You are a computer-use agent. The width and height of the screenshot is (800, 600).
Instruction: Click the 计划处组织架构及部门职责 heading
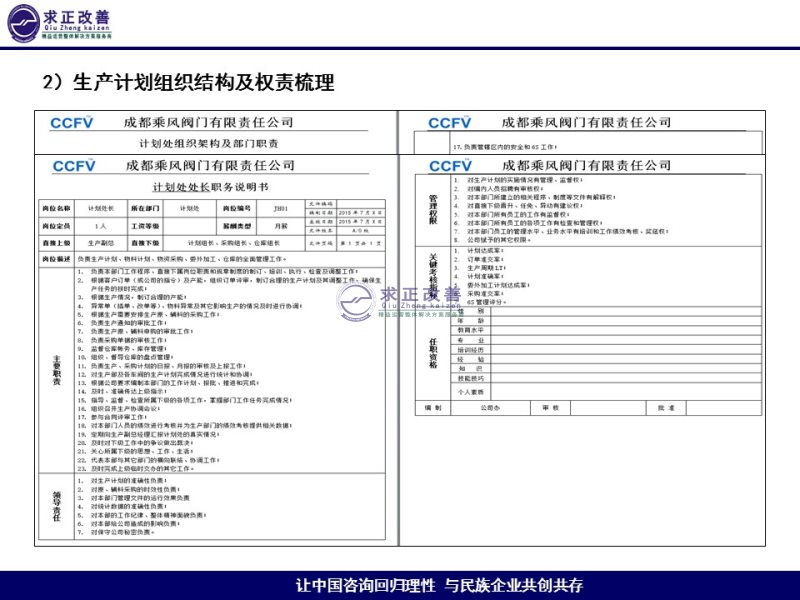pyautogui.click(x=209, y=144)
